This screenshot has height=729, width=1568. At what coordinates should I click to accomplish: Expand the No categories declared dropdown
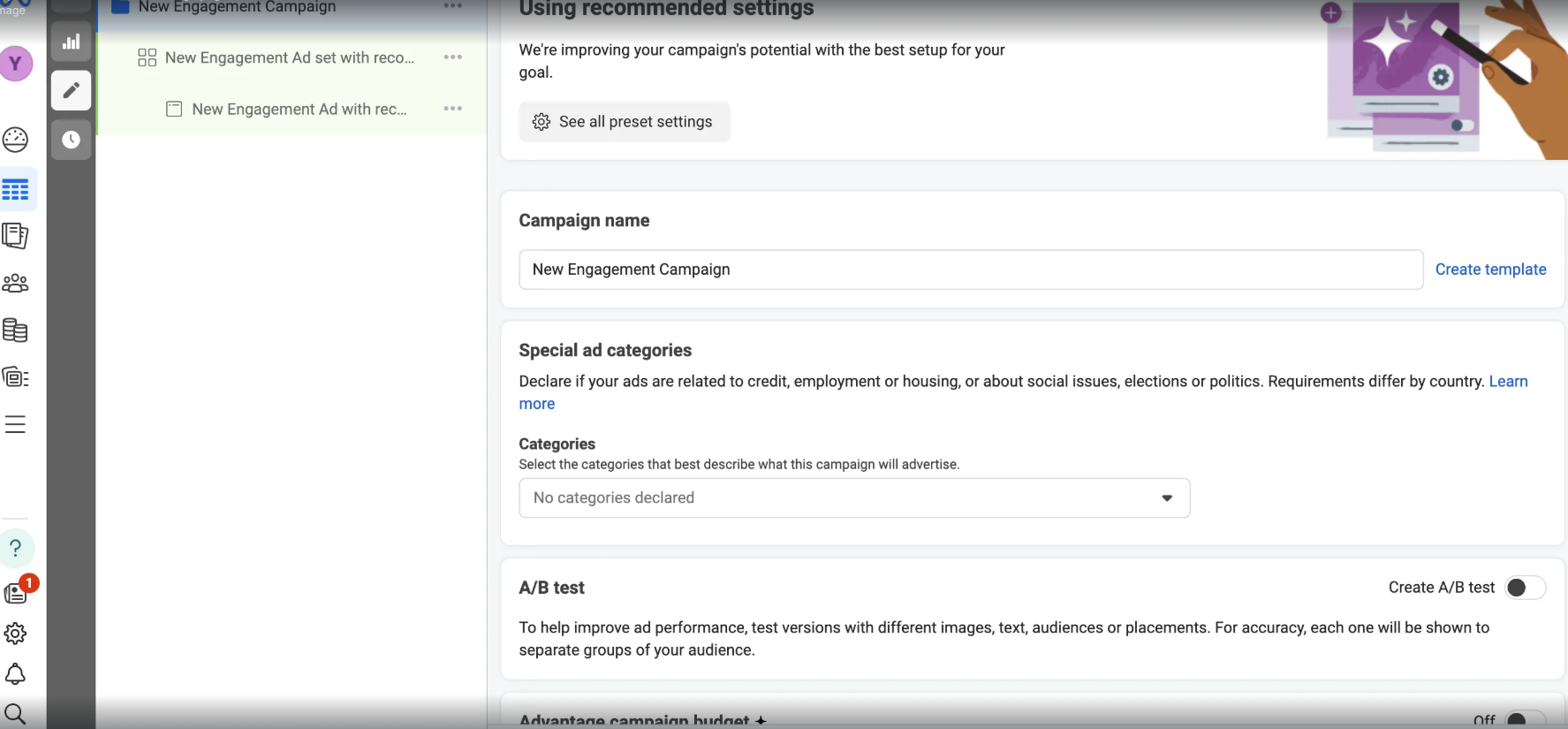click(x=853, y=498)
